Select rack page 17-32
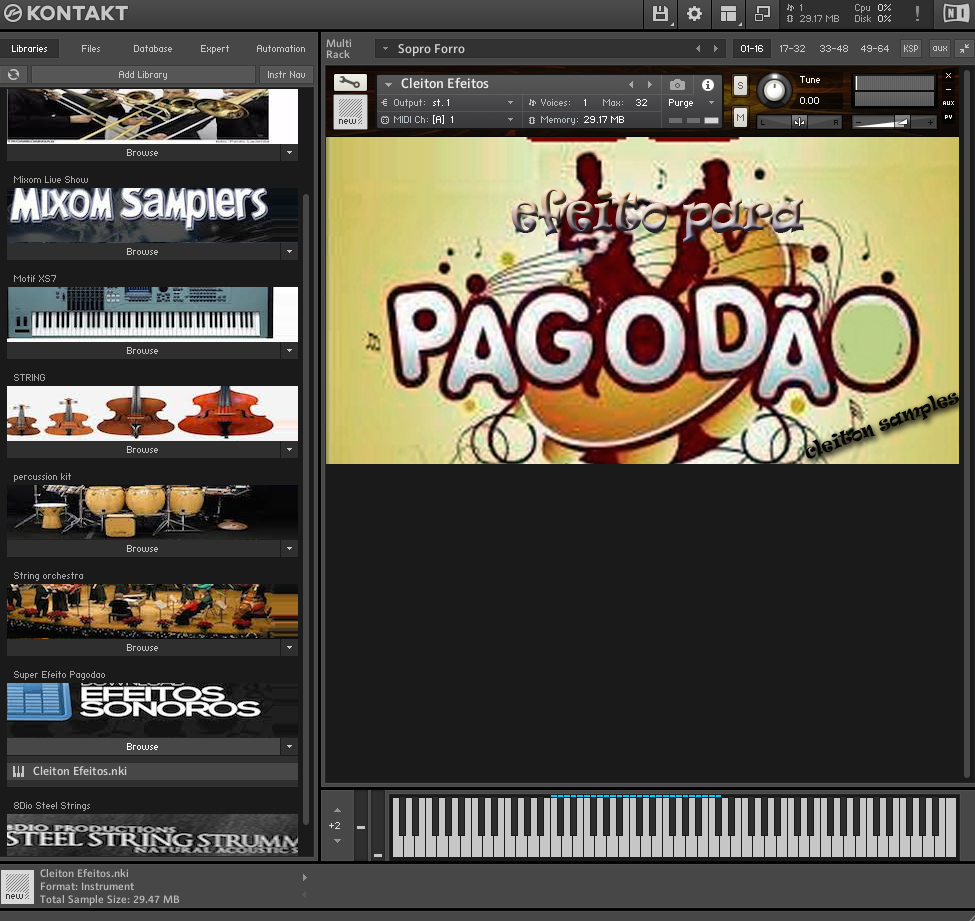 (792, 49)
